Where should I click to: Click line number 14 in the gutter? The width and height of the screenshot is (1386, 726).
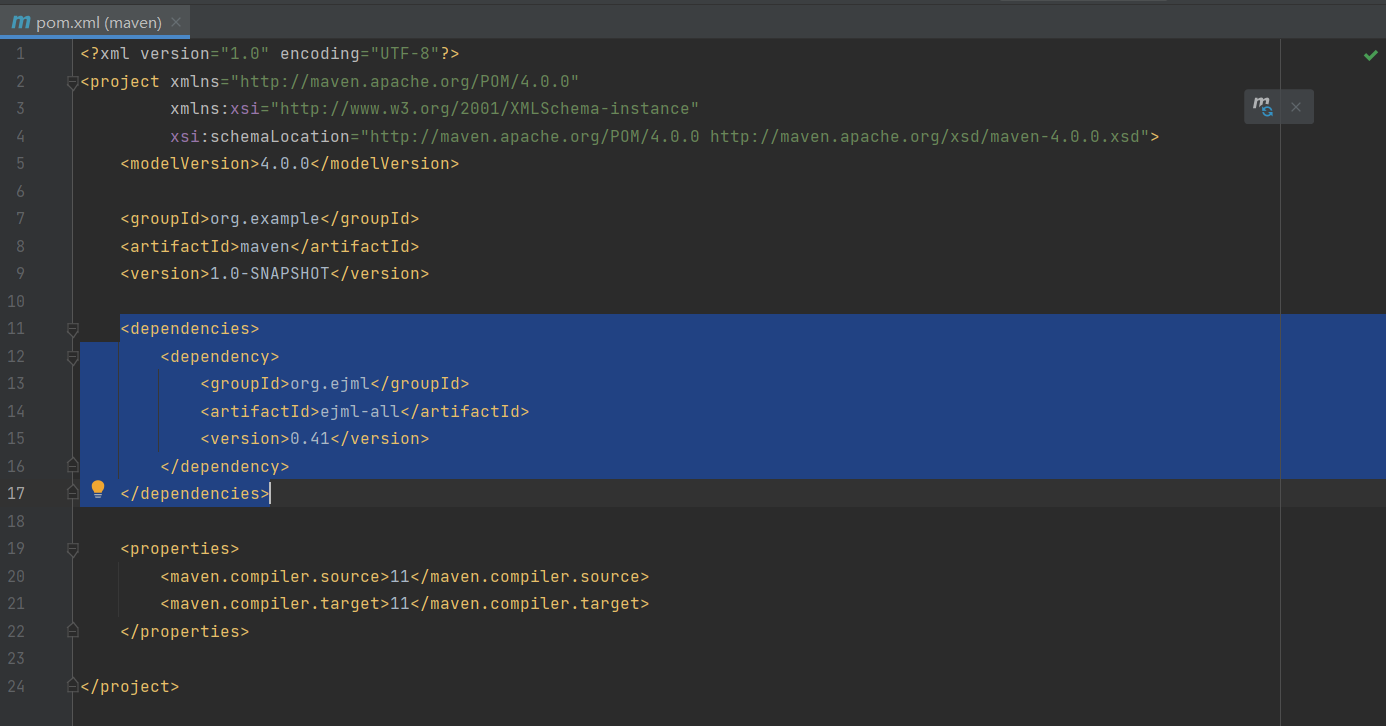coord(16,411)
